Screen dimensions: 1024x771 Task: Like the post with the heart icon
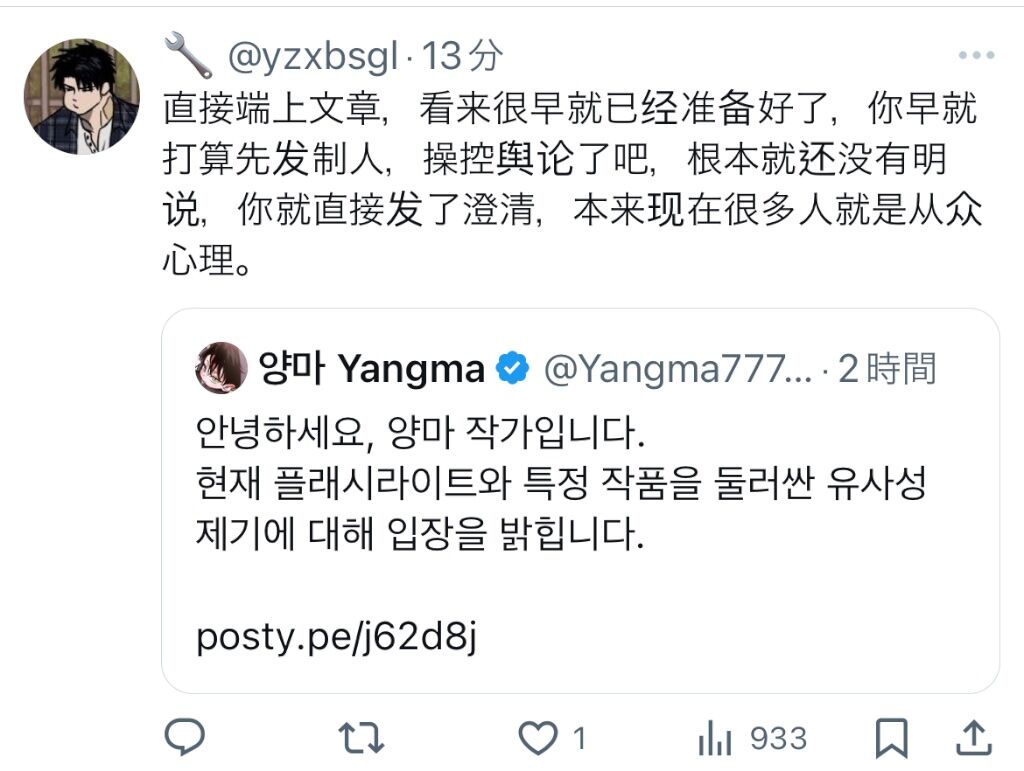(x=537, y=738)
